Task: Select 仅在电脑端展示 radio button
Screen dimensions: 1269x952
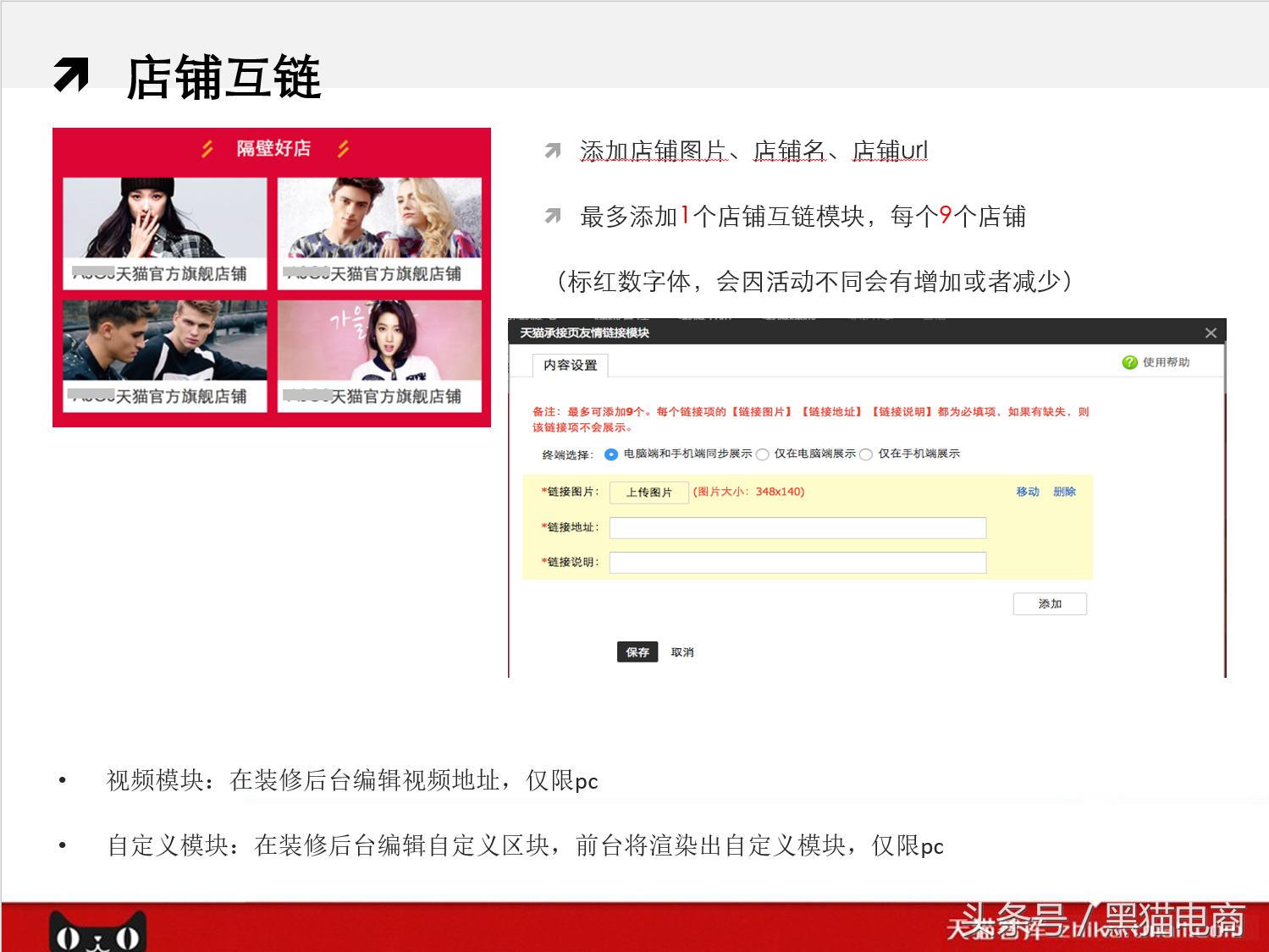Action: (x=762, y=454)
